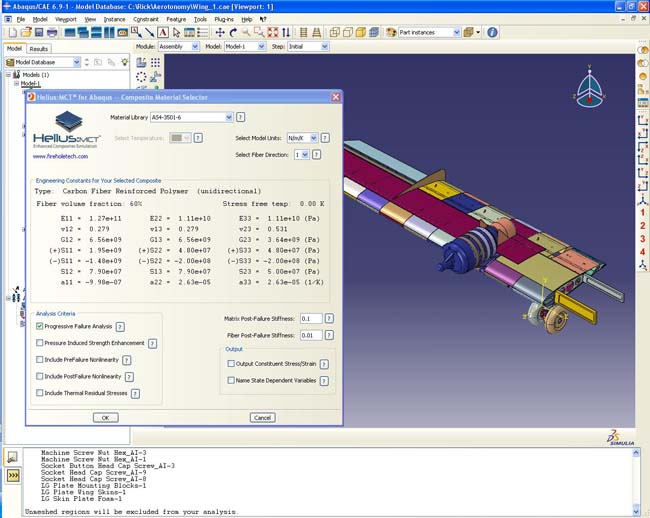Open the Select Fiber Direction dropdown

[x=305, y=155]
